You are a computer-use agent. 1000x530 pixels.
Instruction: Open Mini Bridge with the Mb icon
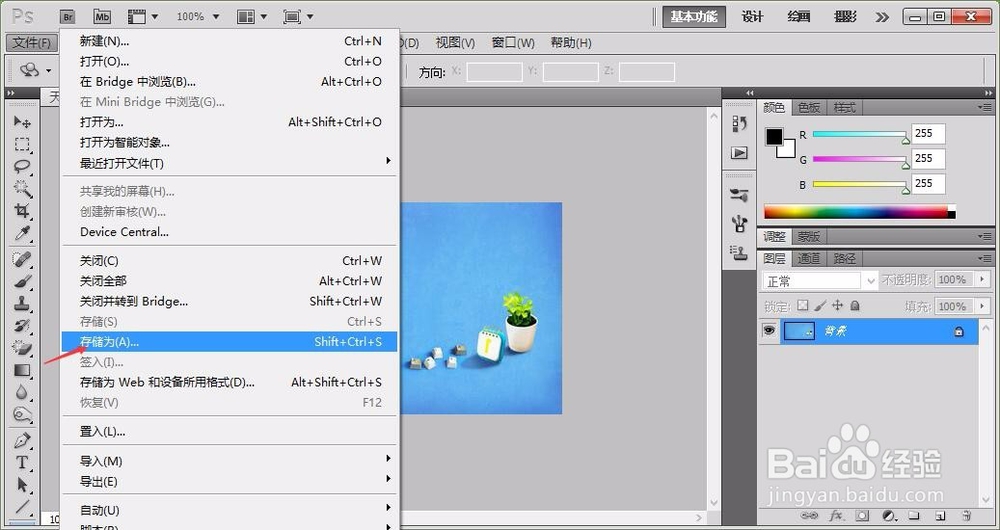(x=102, y=17)
